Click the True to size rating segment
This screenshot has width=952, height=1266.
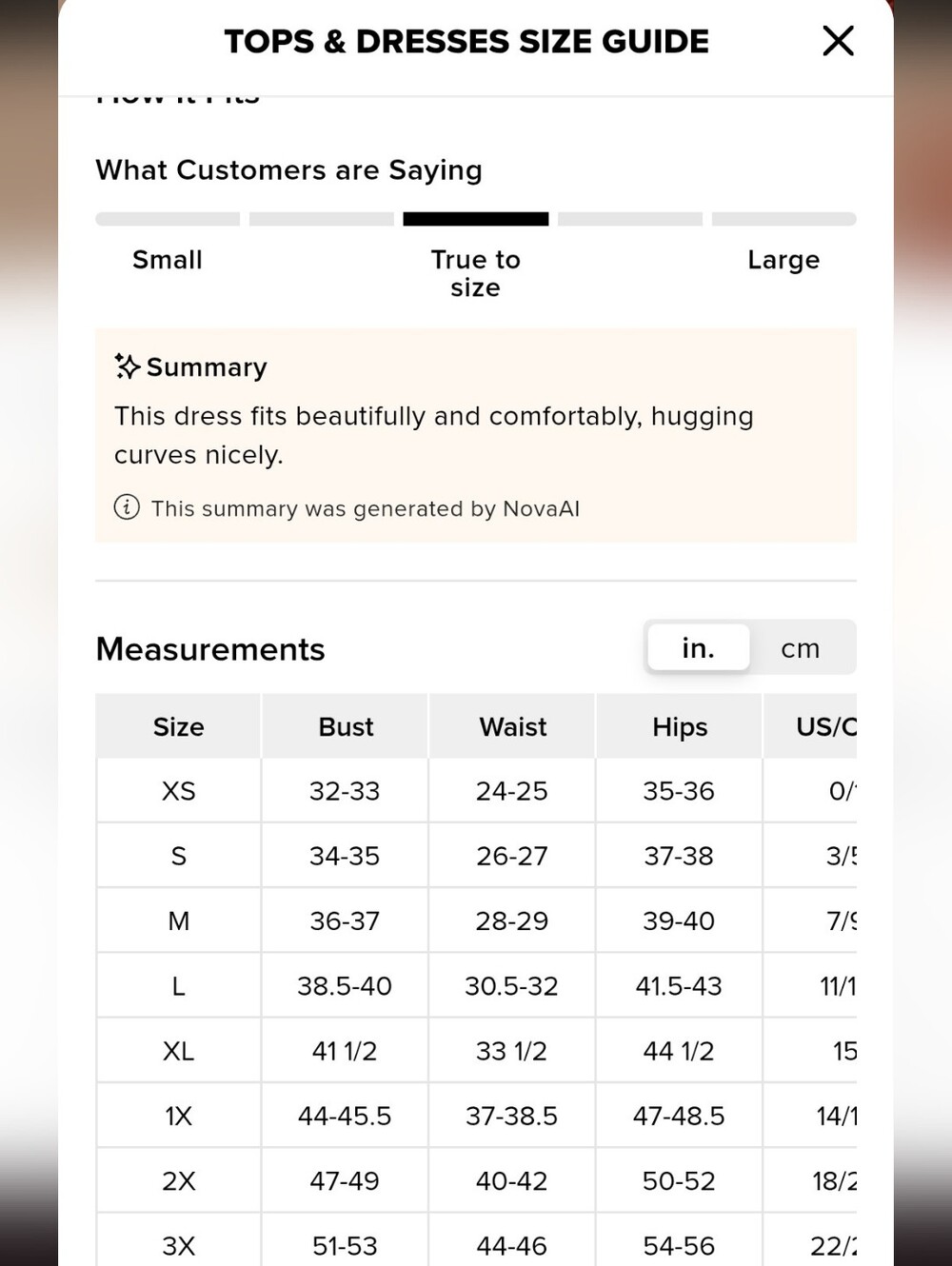coord(476,219)
